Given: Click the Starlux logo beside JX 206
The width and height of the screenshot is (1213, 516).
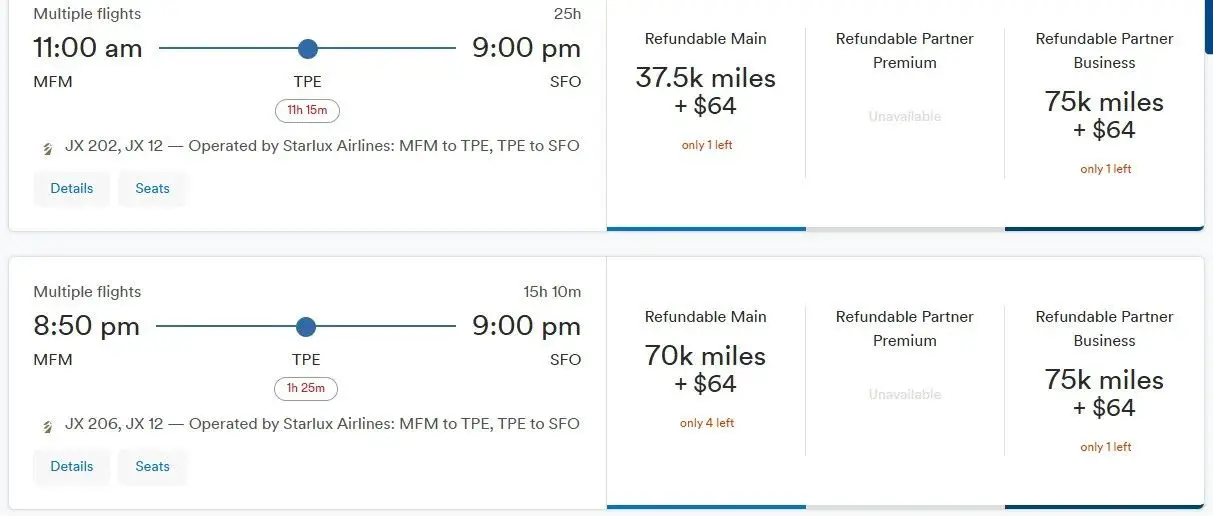Looking at the screenshot, I should [46, 426].
